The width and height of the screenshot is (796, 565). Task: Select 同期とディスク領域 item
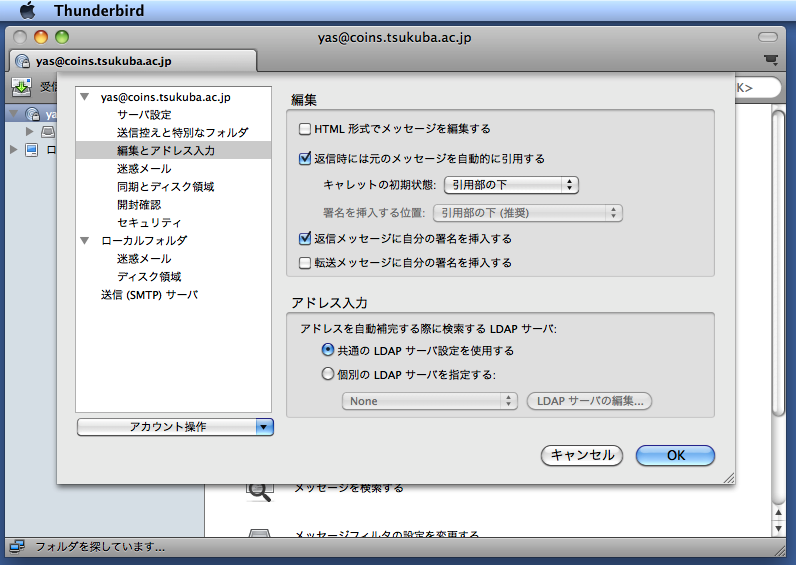[165, 187]
